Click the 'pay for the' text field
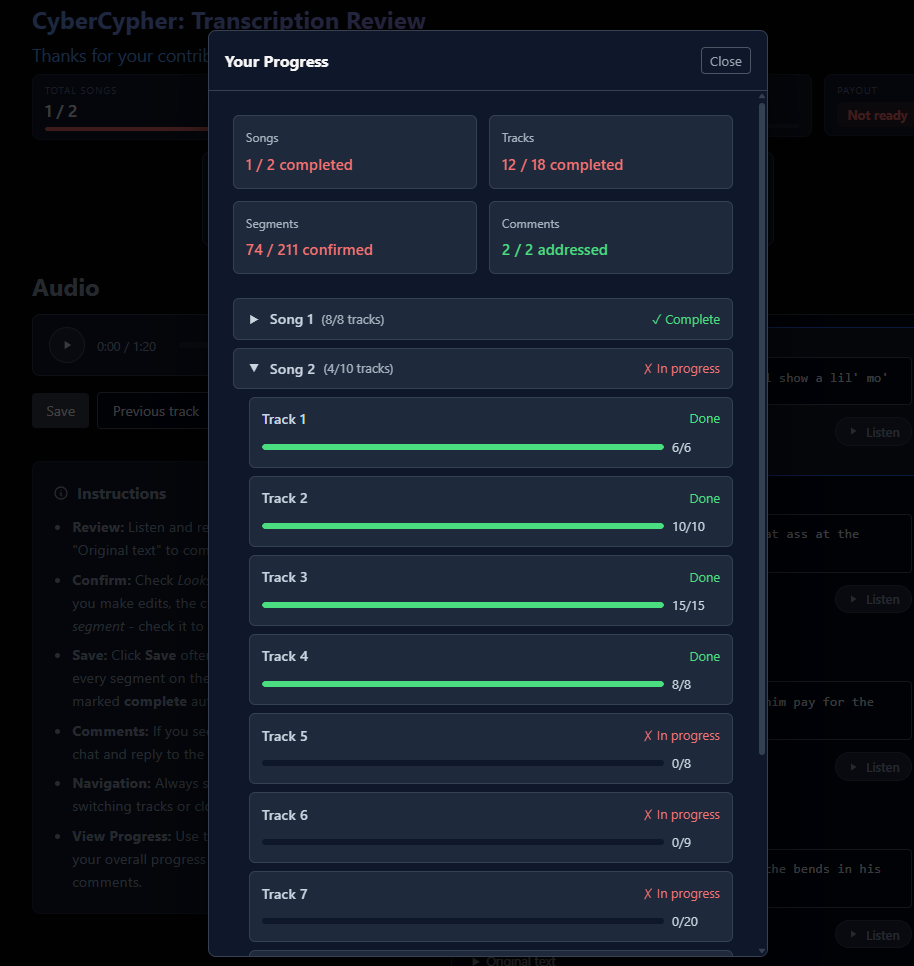Screen dimensions: 914x966 [839, 710]
